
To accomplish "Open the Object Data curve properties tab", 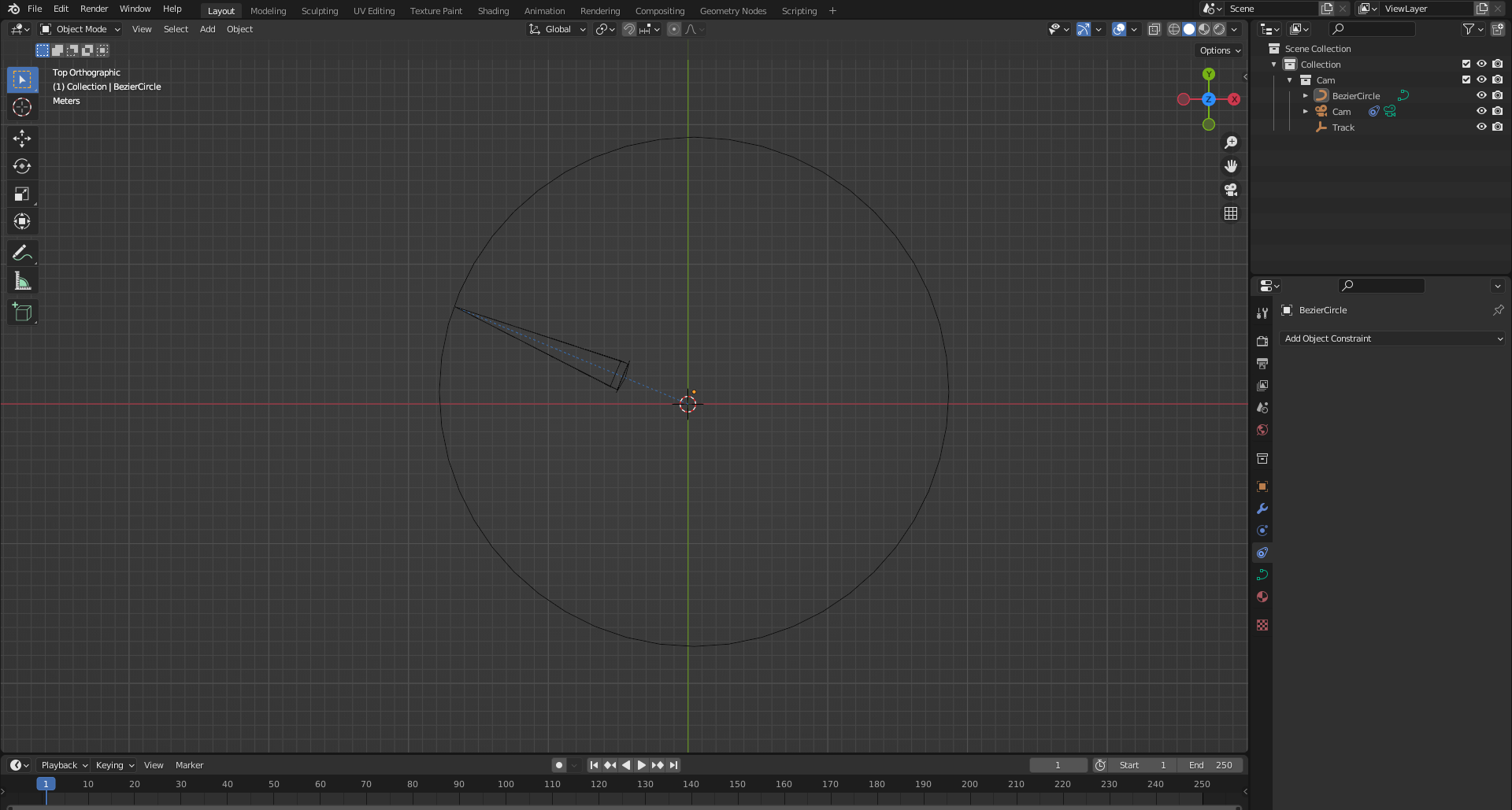I will [x=1262, y=575].
